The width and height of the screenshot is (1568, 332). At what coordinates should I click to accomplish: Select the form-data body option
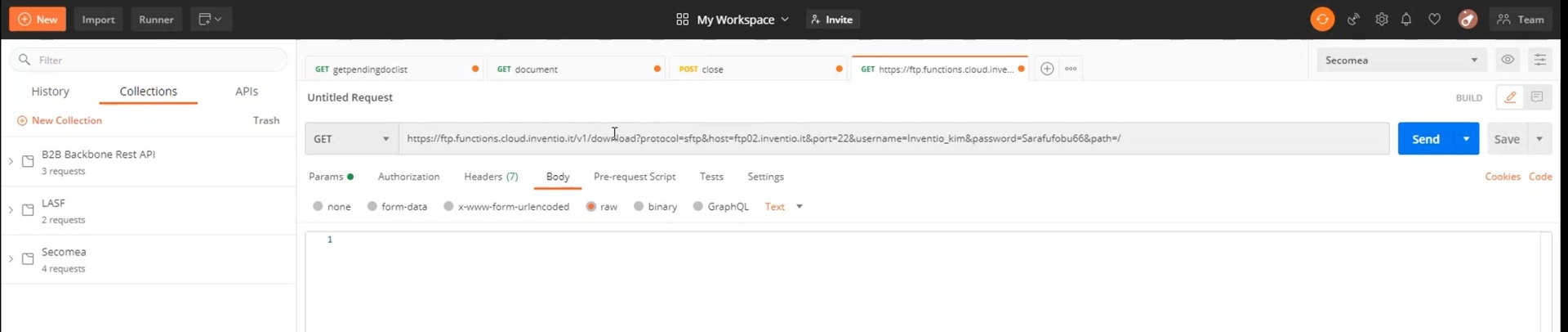point(398,207)
